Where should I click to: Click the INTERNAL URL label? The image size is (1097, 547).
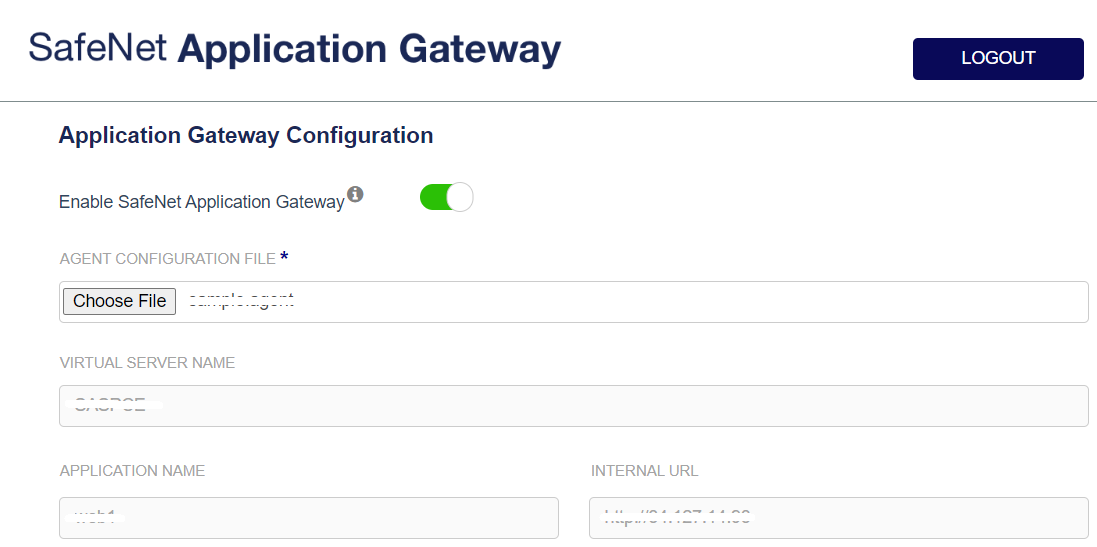(x=644, y=471)
